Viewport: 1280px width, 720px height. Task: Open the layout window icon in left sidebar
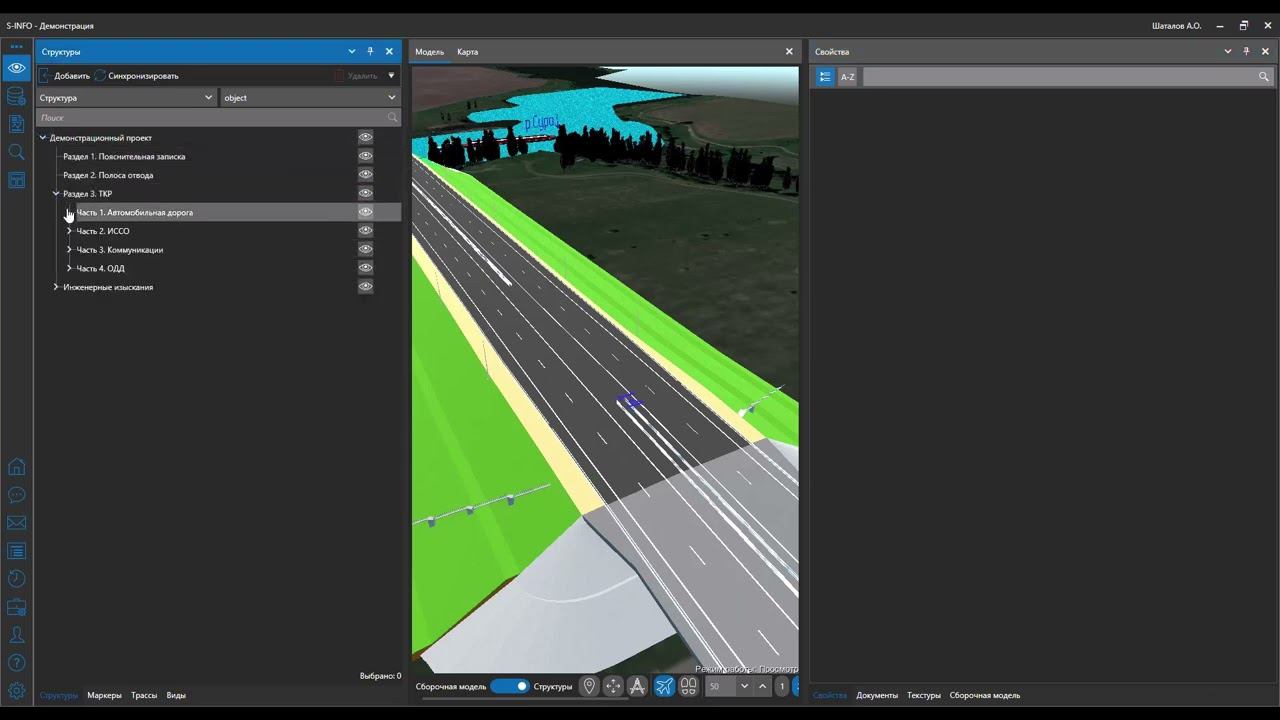click(16, 180)
